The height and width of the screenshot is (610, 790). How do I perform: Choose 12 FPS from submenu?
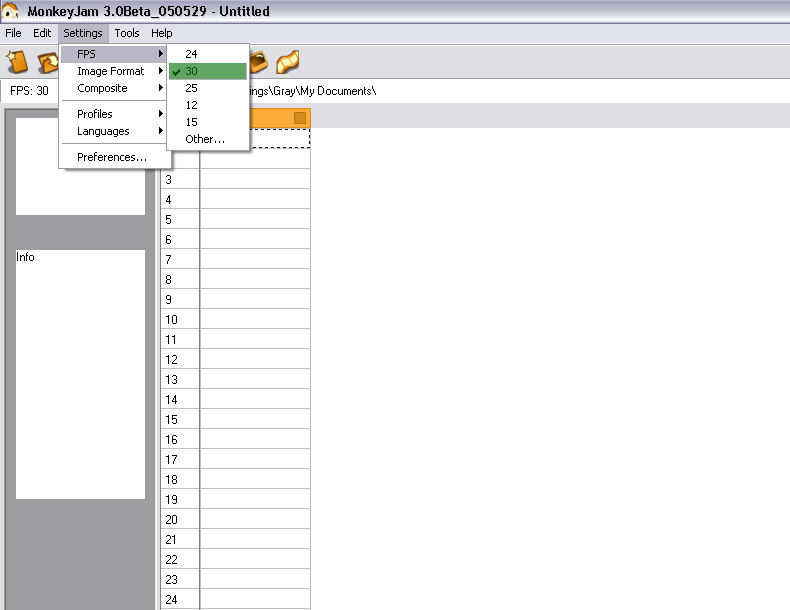click(x=208, y=105)
